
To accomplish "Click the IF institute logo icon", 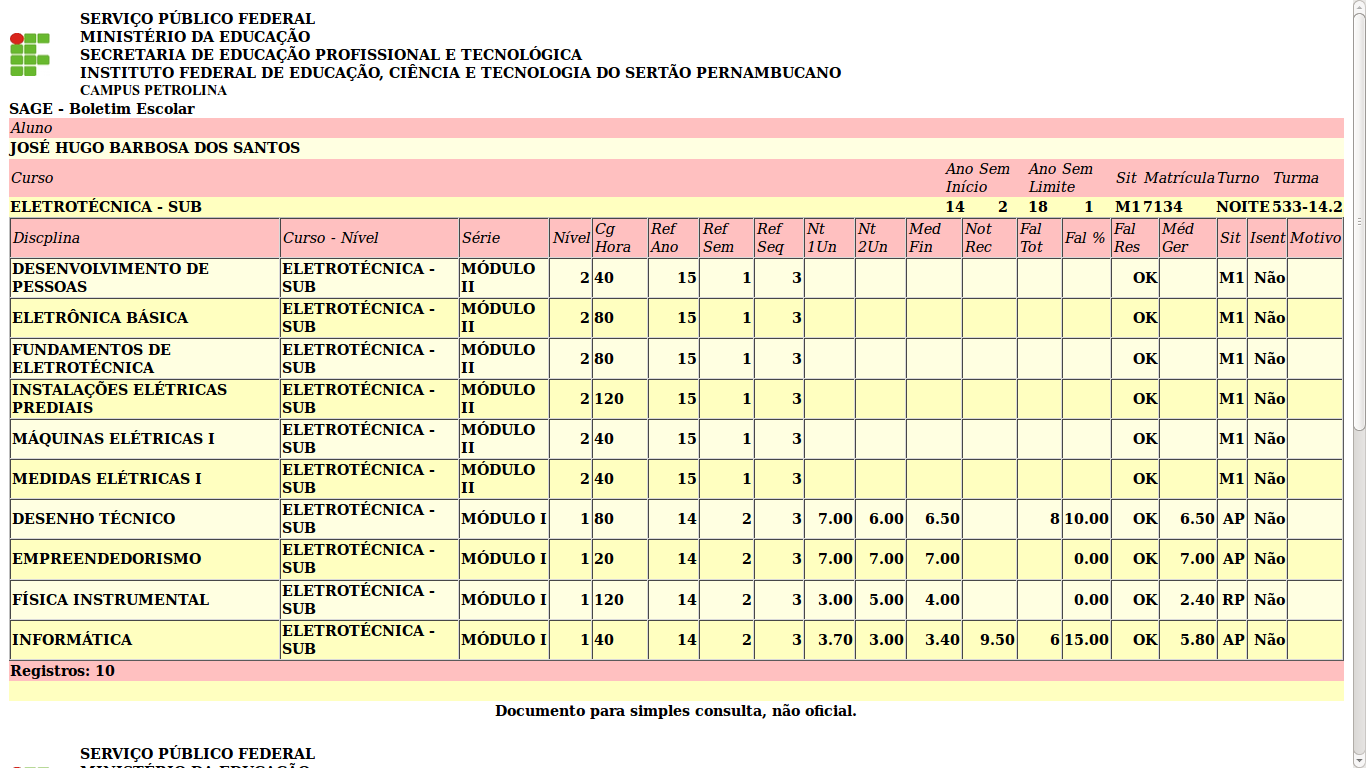I will point(30,54).
